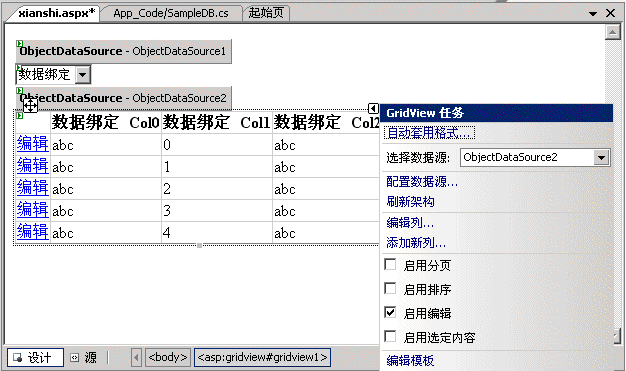This screenshot has height=371, width=626.
Task: Click the GridView bottom resize handle
Action: click(199, 245)
